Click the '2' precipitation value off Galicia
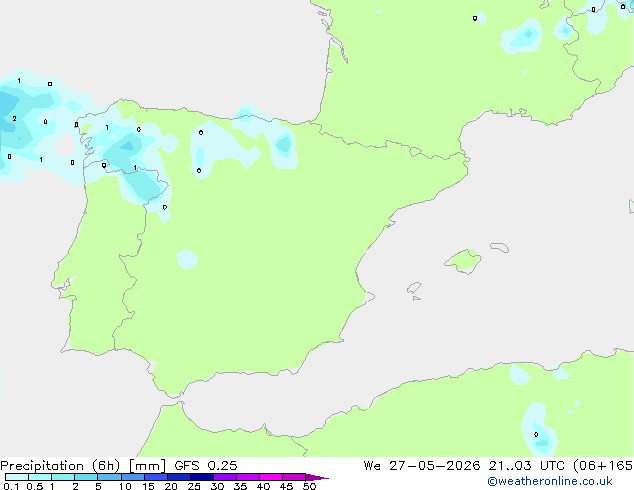 pos(15,118)
